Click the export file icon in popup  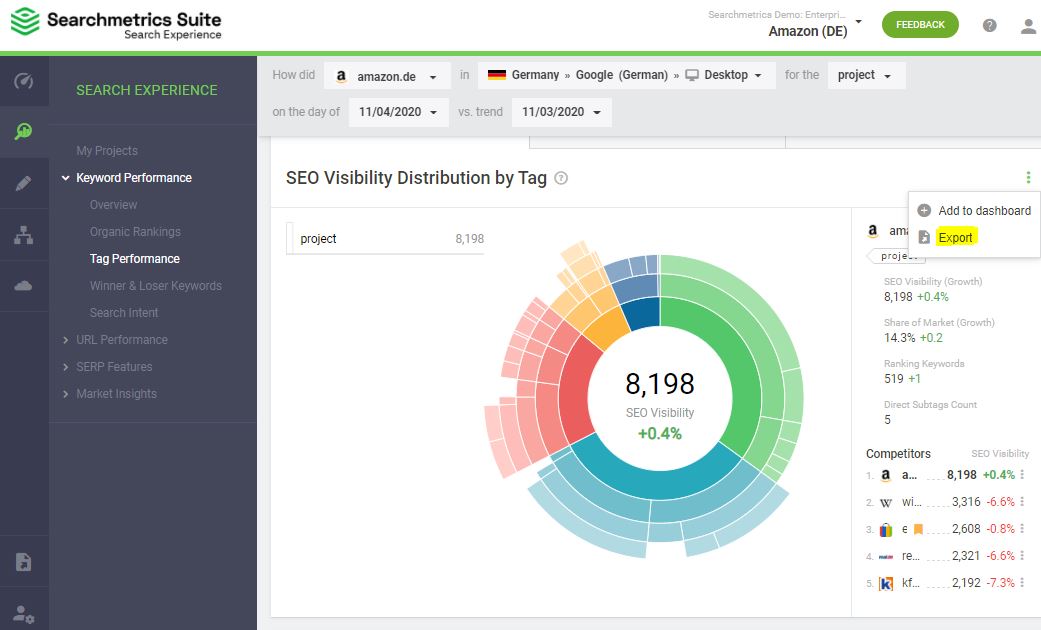(x=923, y=237)
